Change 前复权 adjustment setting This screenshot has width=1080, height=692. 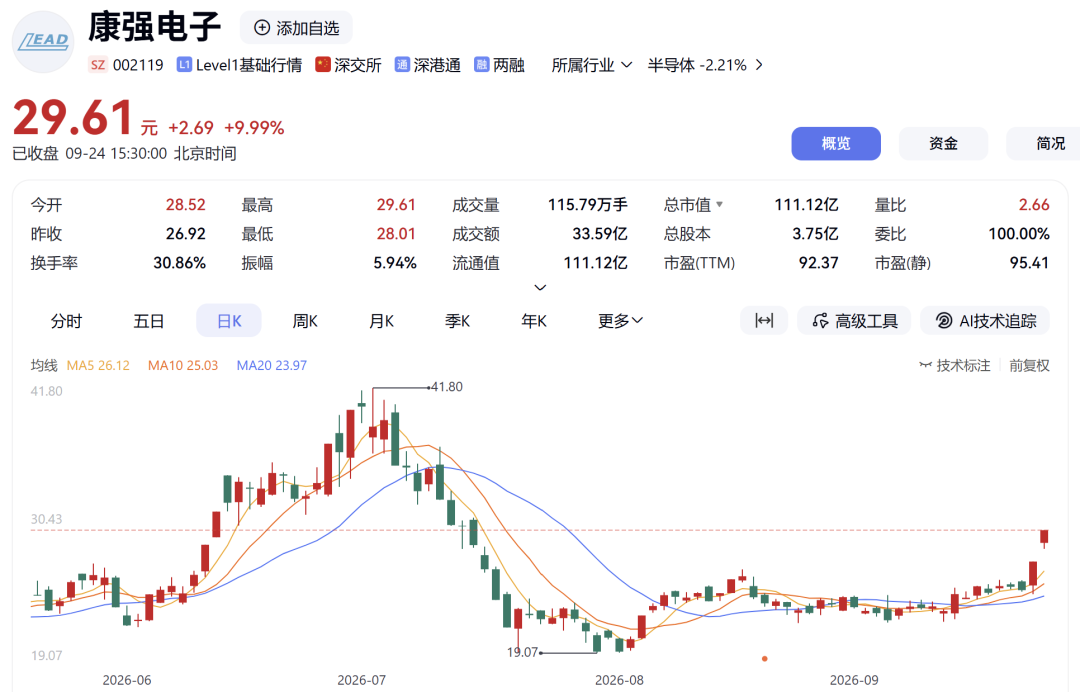click(x=1029, y=366)
